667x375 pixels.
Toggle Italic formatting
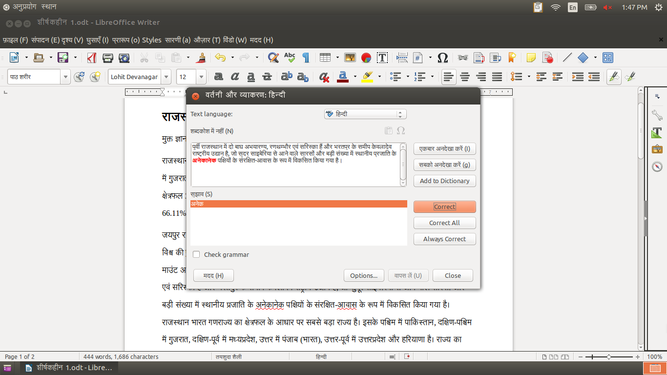coord(235,77)
